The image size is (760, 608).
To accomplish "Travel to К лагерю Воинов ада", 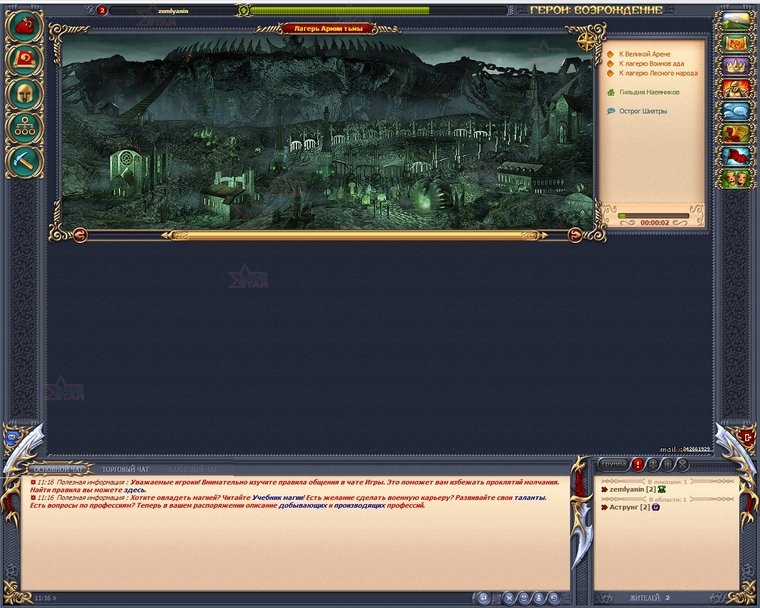I will pyautogui.click(x=654, y=63).
